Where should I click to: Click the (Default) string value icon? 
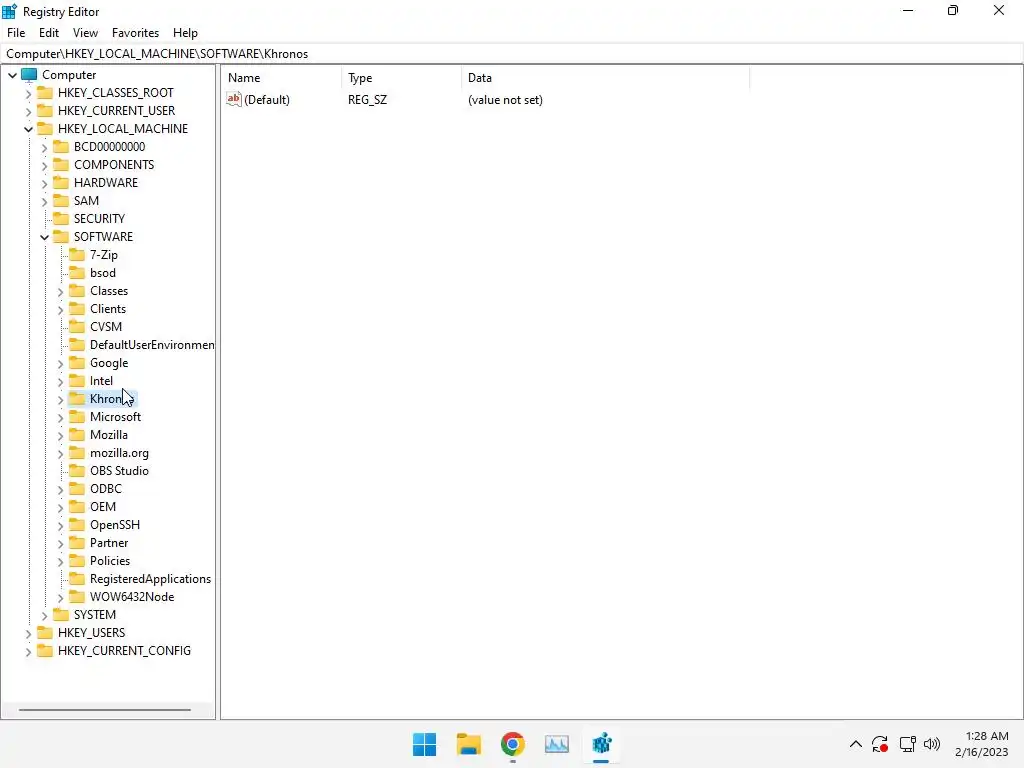click(x=234, y=99)
